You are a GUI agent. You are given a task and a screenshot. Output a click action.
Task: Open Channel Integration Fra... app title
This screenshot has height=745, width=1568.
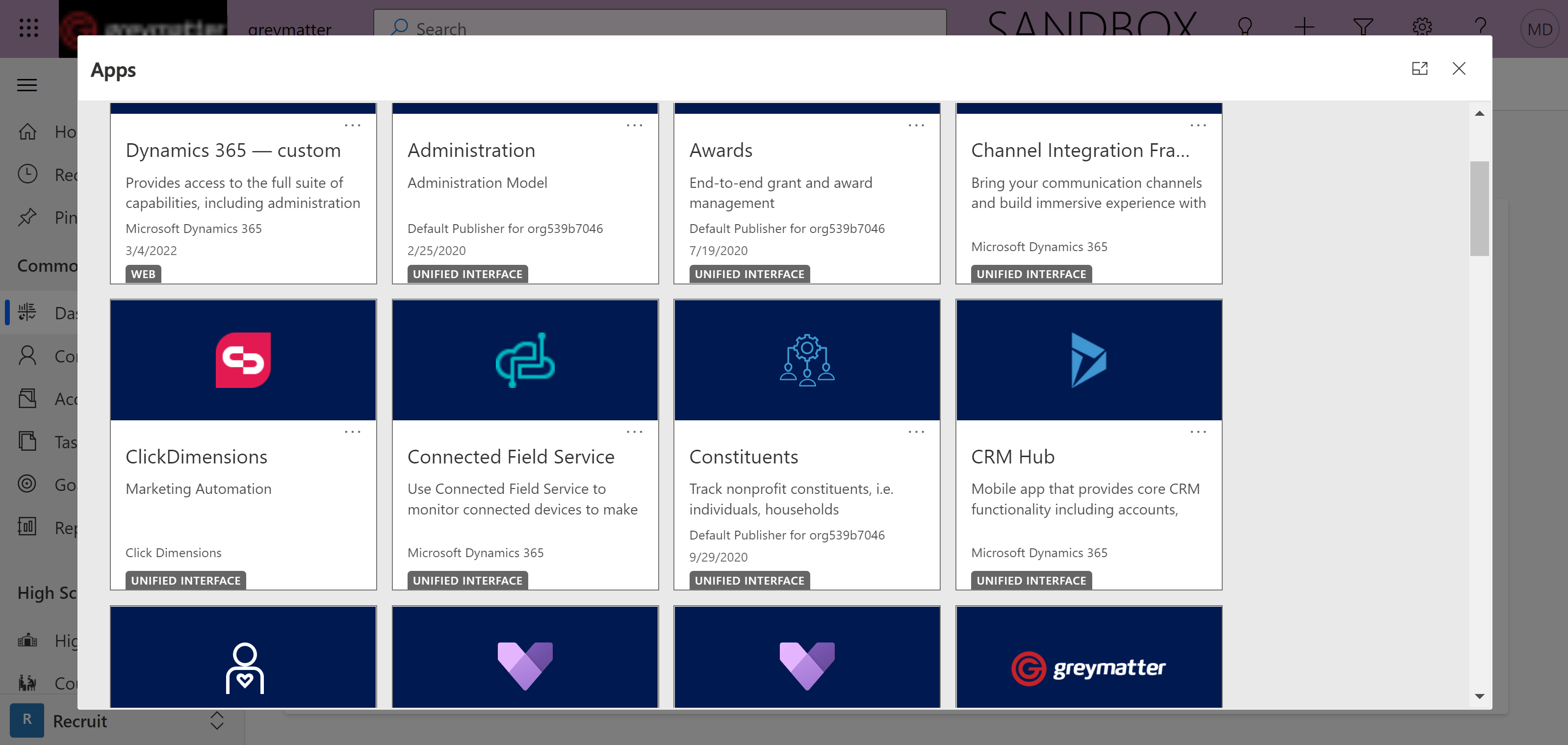(1080, 151)
